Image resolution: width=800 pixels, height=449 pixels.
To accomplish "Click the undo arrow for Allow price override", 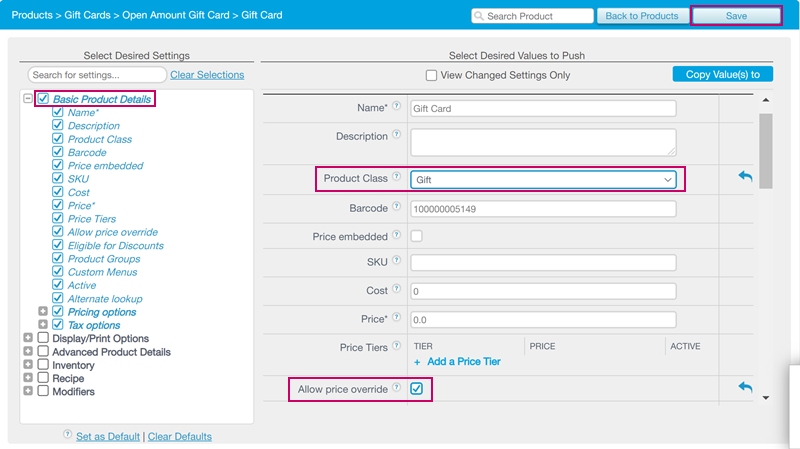I will (x=745, y=387).
